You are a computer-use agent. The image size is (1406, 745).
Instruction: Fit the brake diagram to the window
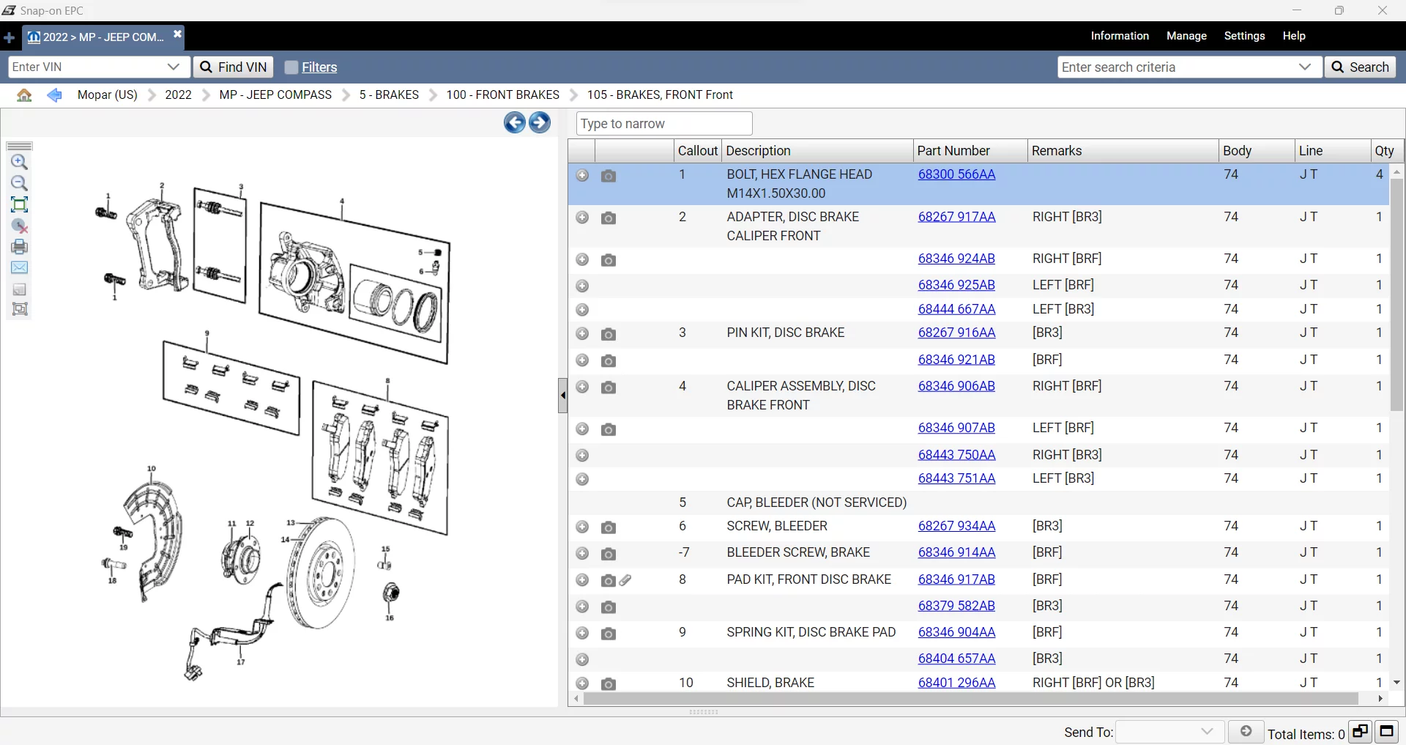coord(19,205)
